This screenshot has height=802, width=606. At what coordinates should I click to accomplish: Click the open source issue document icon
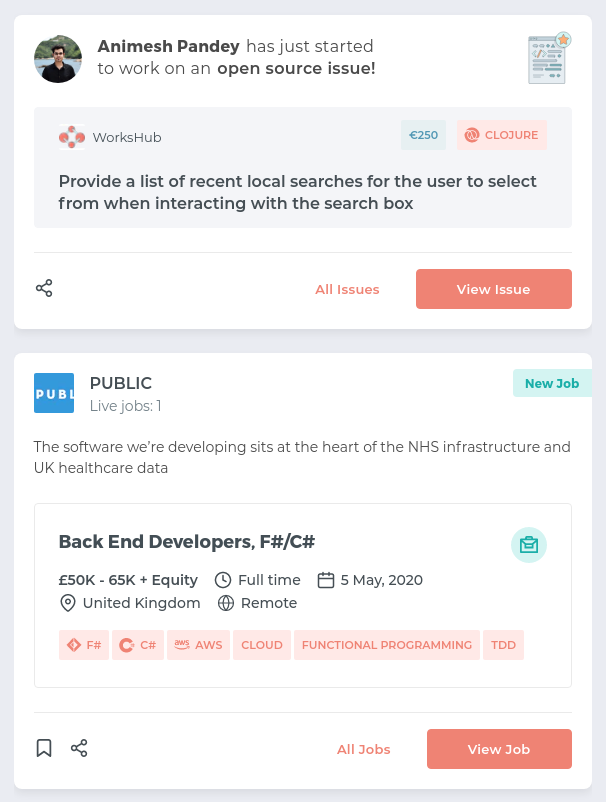pos(548,59)
